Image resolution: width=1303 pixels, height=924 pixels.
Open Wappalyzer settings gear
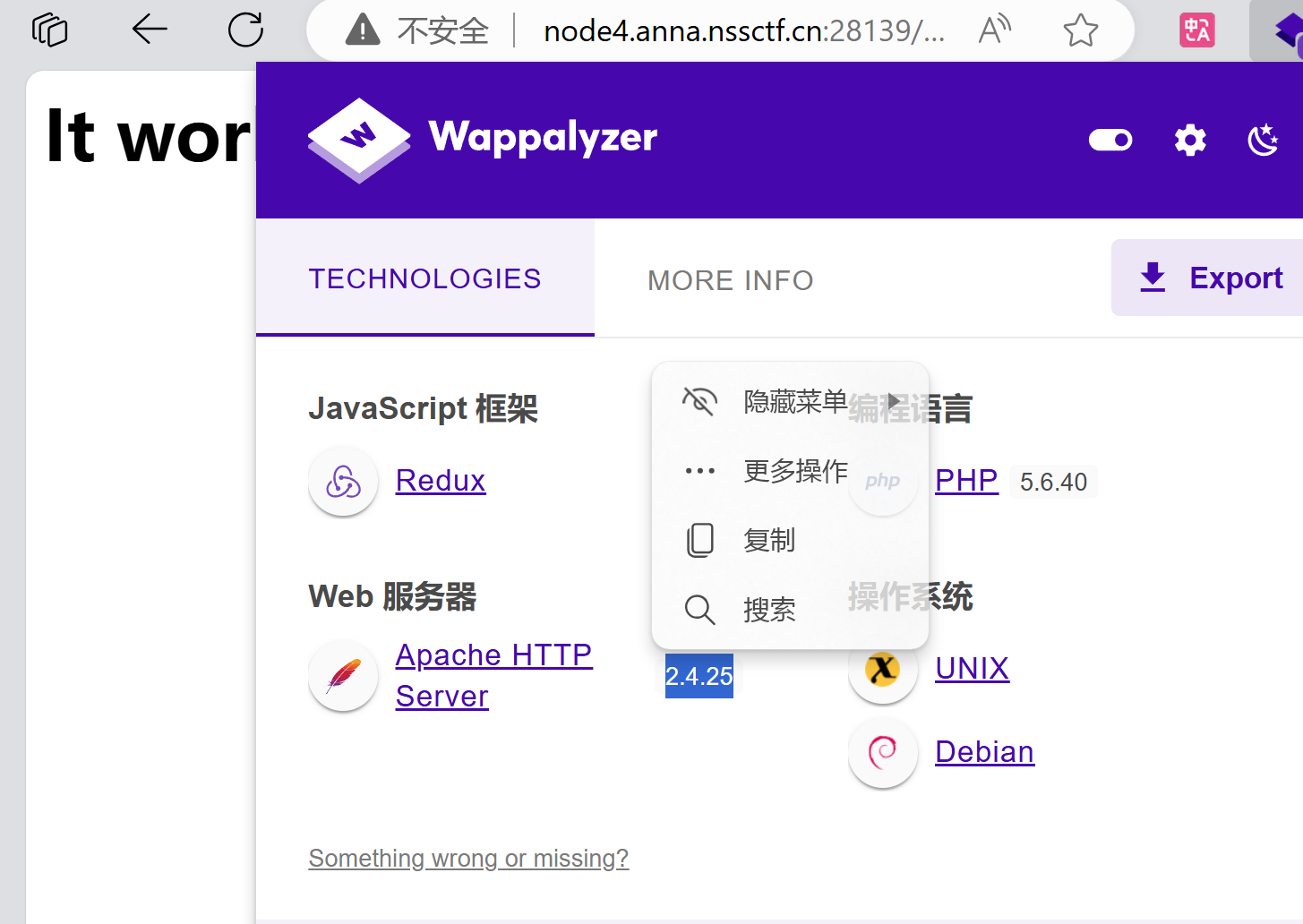click(1190, 141)
